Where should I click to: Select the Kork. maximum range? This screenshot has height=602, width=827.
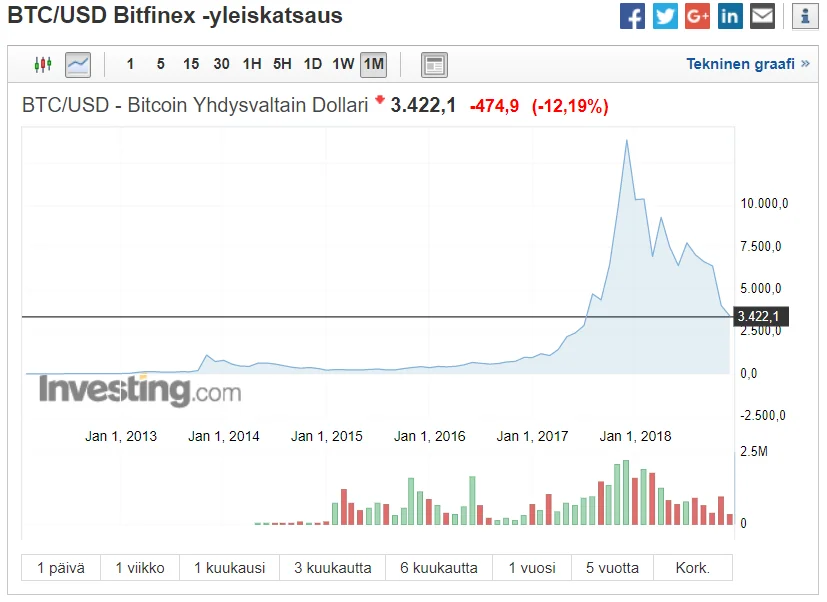pyautogui.click(x=692, y=568)
